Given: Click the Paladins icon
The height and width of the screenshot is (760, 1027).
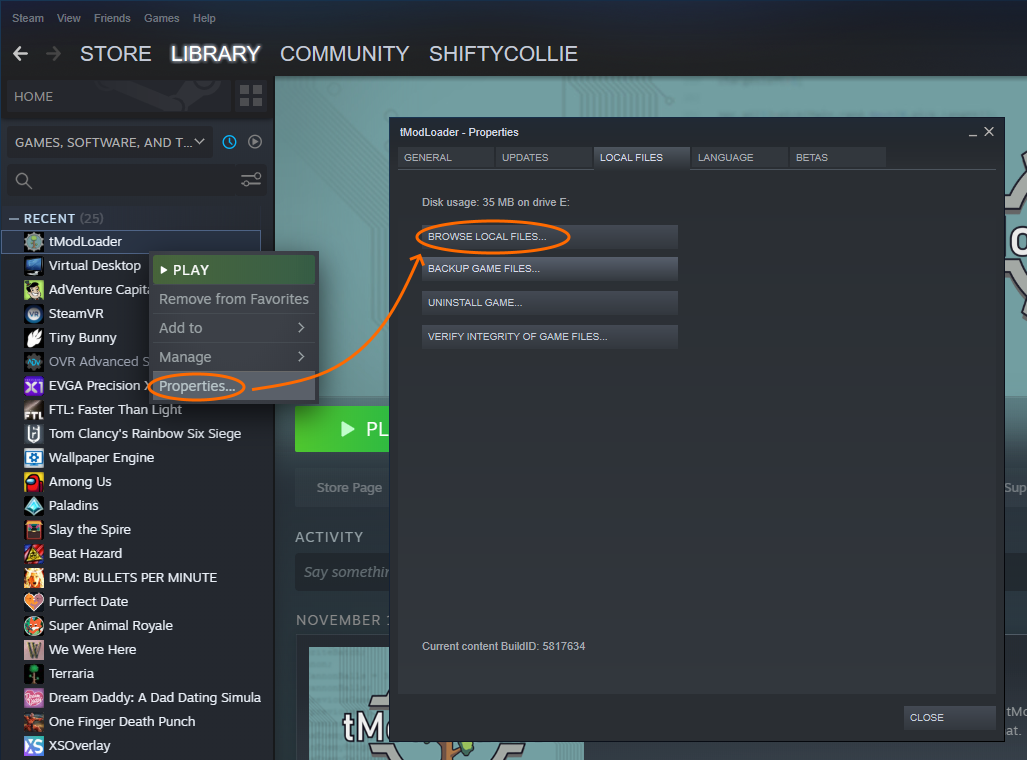Looking at the screenshot, I should 34,506.
